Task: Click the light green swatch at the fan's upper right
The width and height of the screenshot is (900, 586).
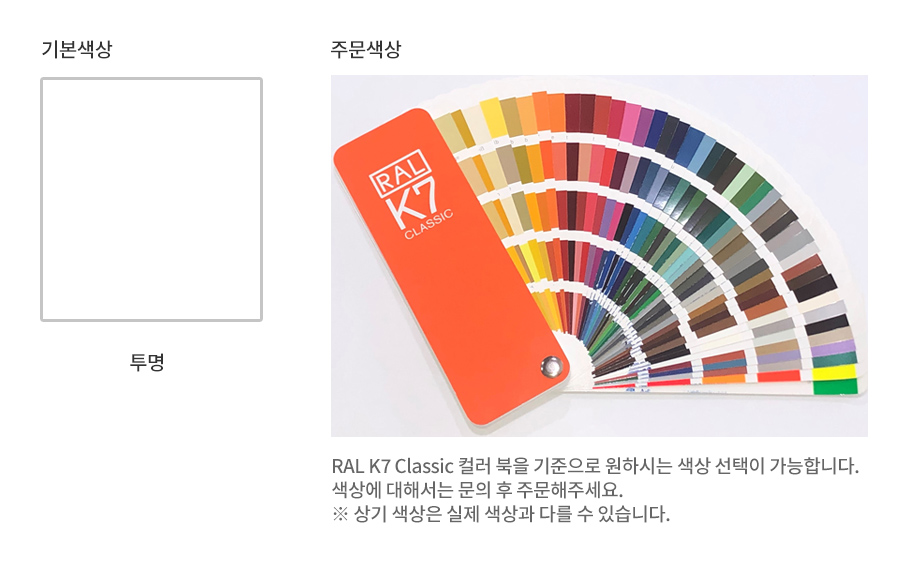Action: tap(739, 178)
